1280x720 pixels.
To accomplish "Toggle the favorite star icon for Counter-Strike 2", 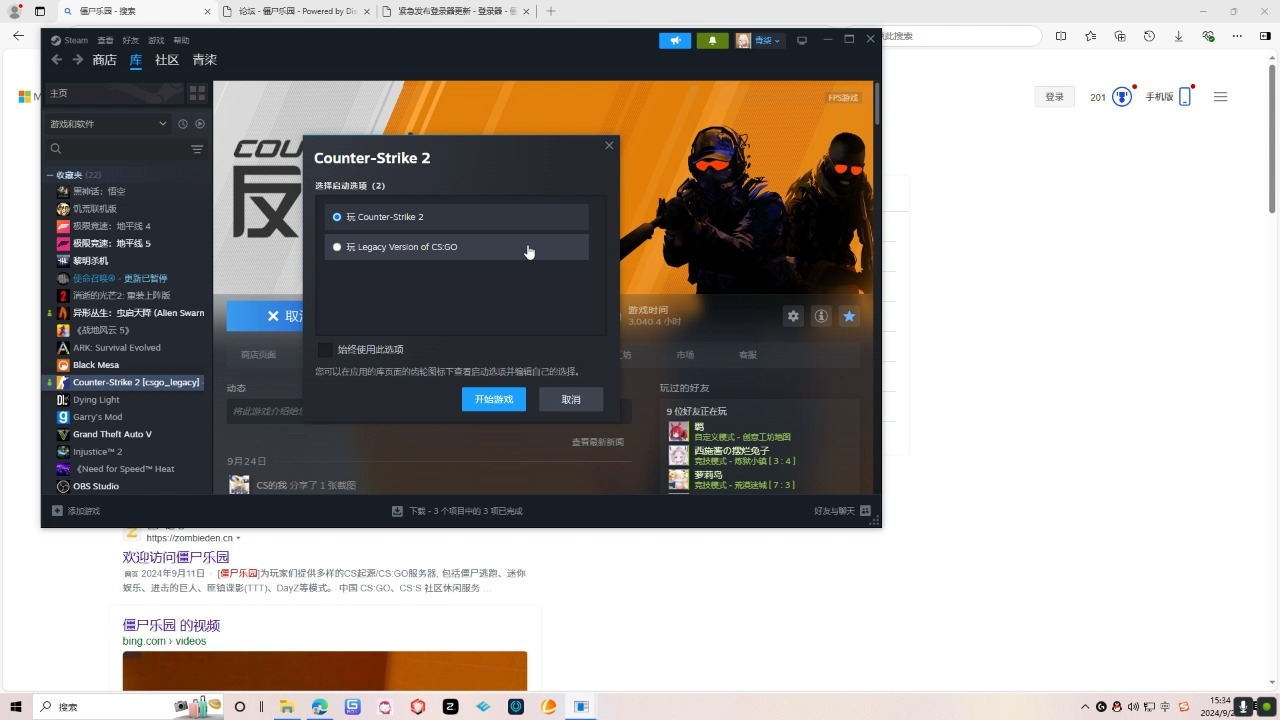I will [849, 316].
